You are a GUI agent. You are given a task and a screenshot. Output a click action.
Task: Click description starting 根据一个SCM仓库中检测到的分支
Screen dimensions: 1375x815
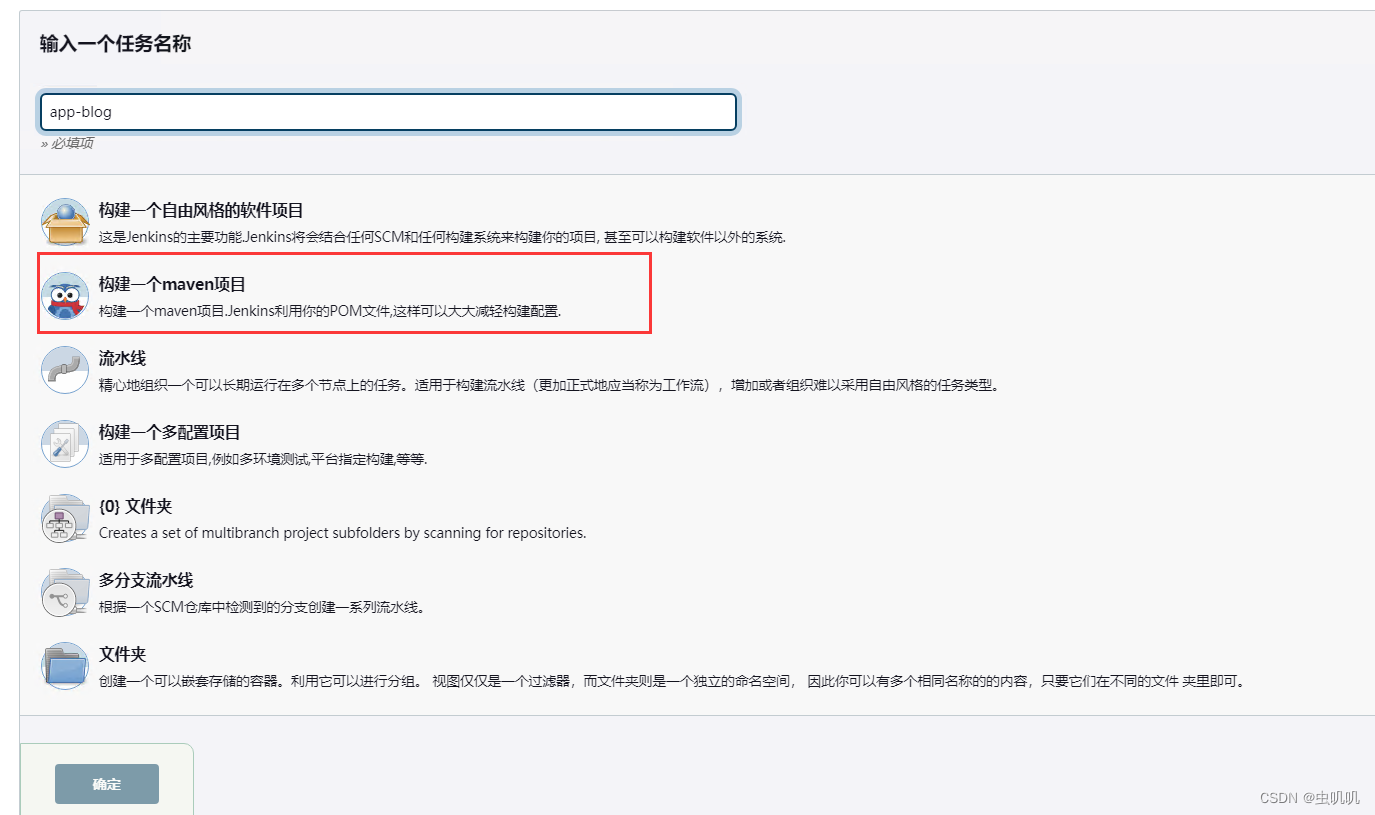[262, 607]
